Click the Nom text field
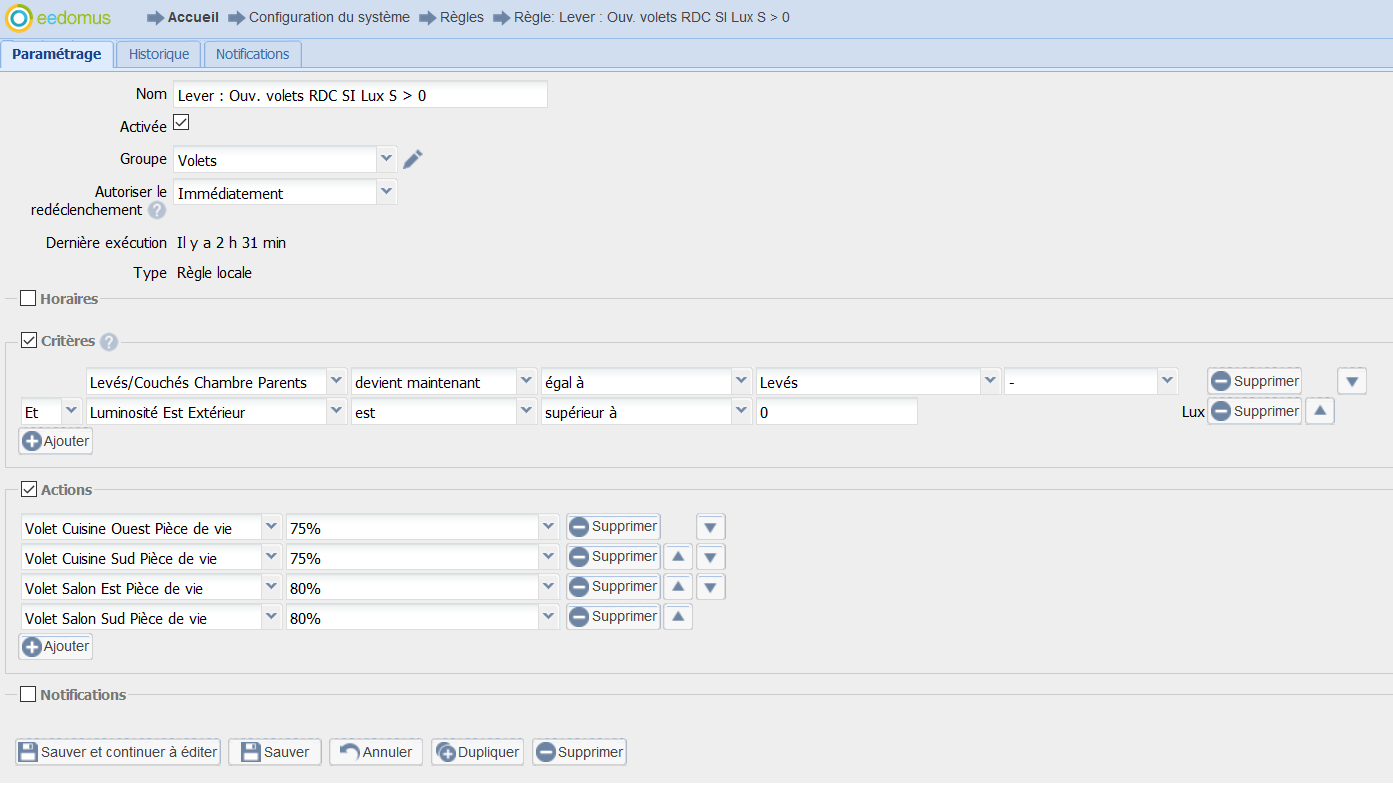 tap(360, 95)
